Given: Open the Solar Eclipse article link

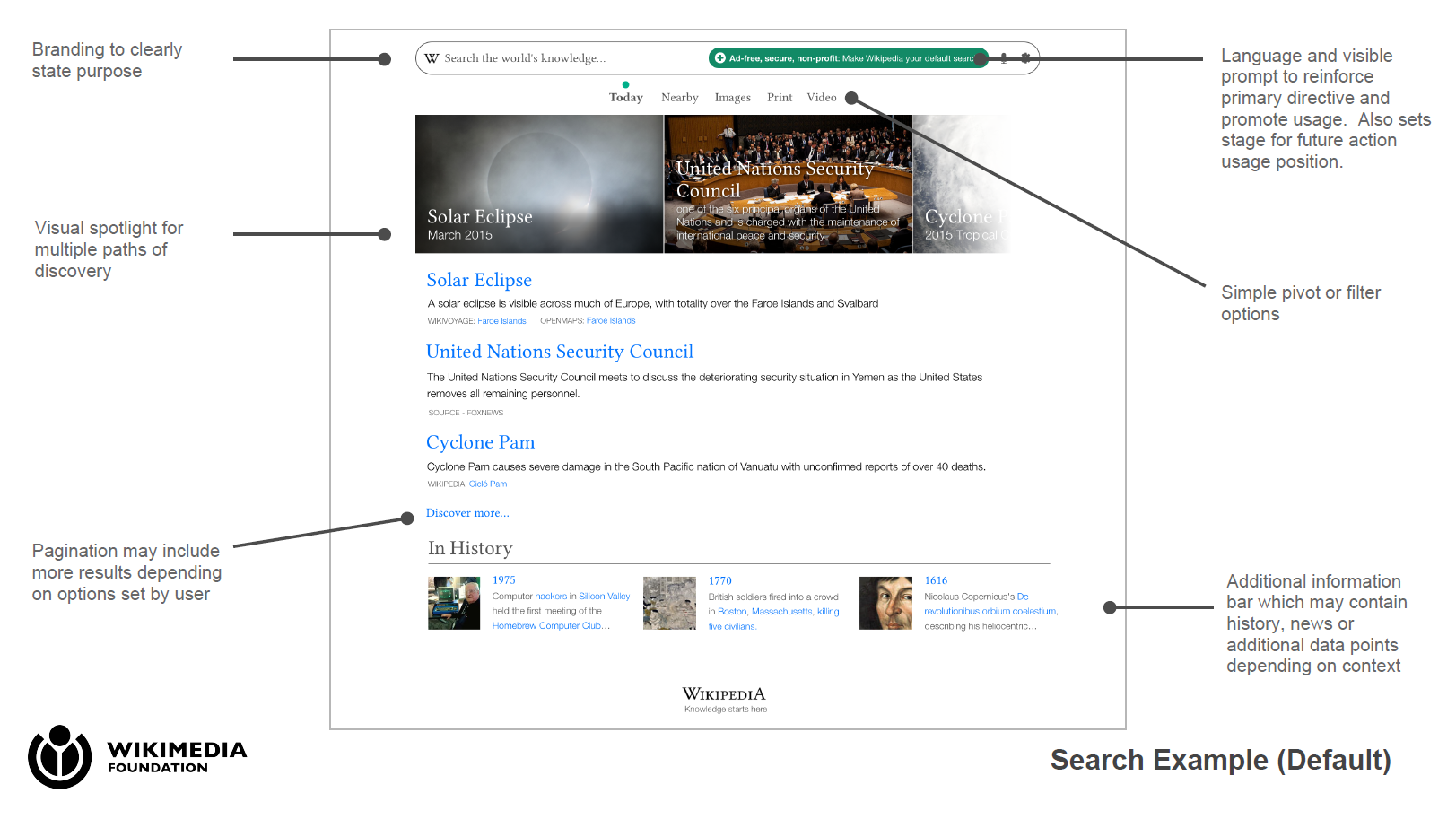Looking at the screenshot, I should [x=479, y=280].
